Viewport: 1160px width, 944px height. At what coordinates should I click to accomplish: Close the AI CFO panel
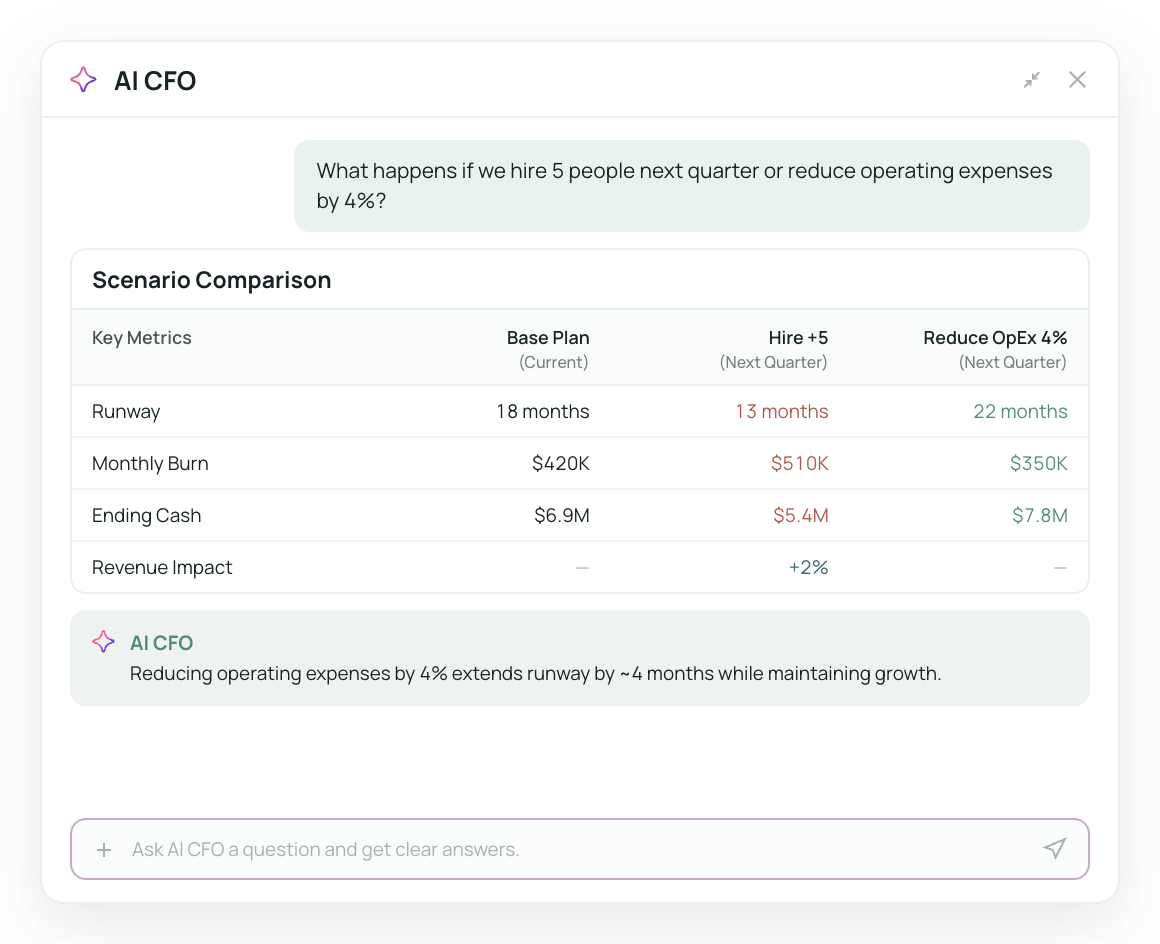tap(1077, 80)
